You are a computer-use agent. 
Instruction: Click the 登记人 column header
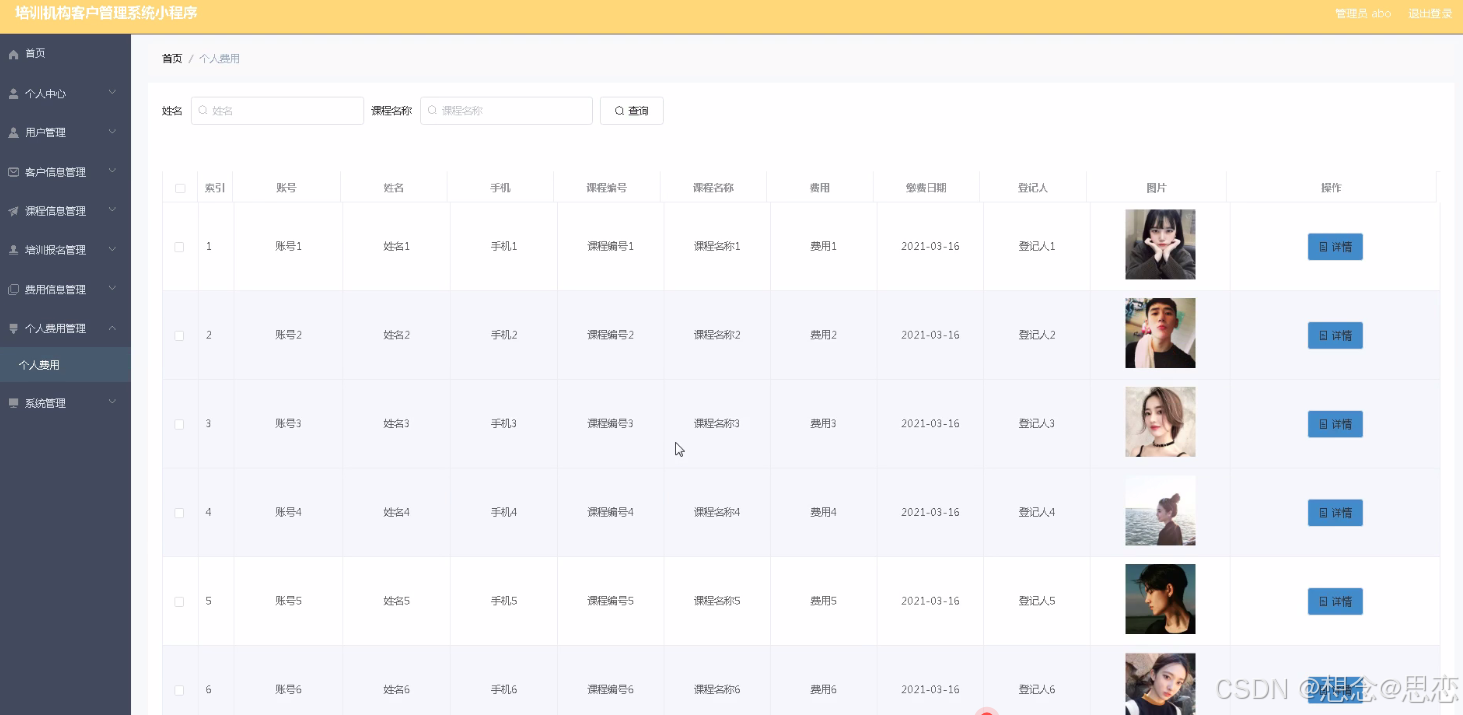point(1033,188)
